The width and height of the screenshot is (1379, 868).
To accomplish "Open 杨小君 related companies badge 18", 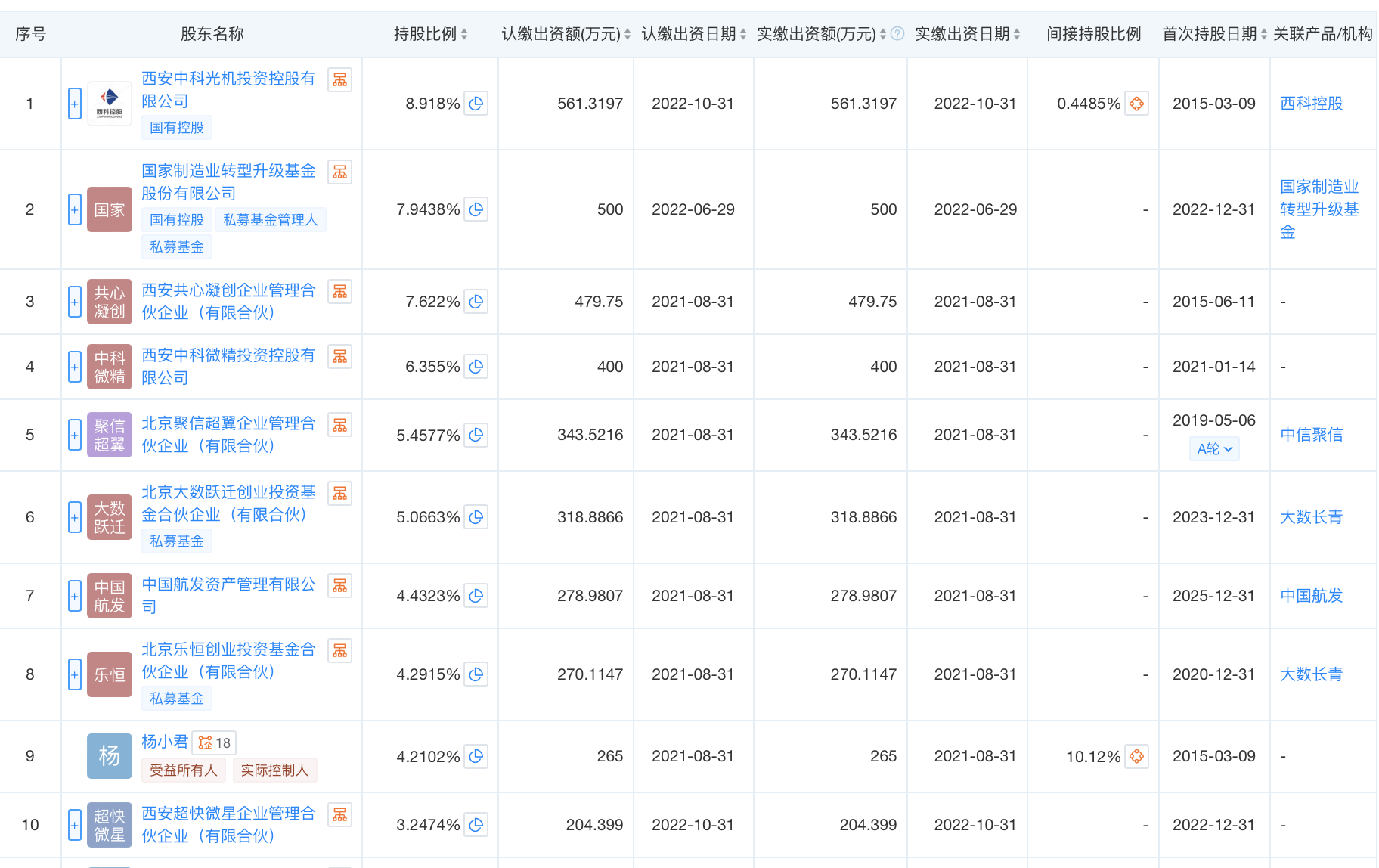I will [x=214, y=742].
